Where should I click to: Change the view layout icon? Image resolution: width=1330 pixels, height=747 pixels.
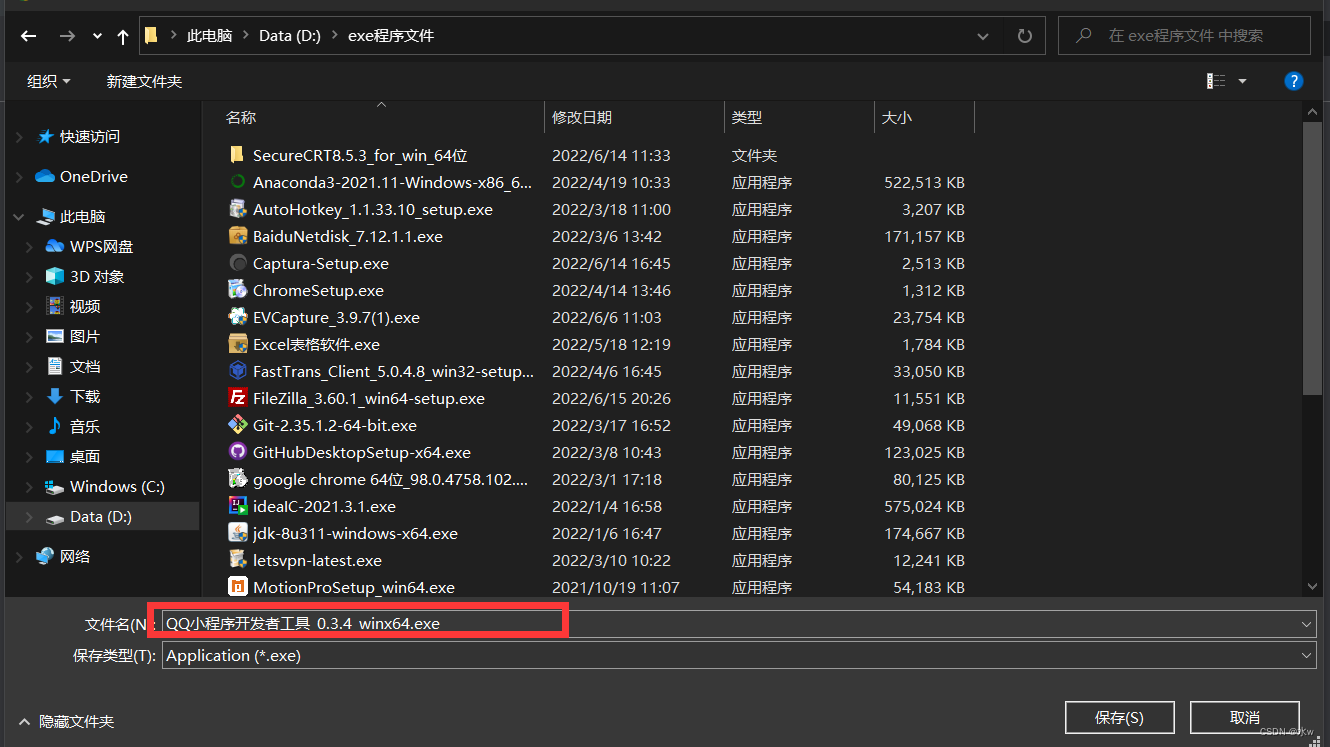(x=1216, y=81)
